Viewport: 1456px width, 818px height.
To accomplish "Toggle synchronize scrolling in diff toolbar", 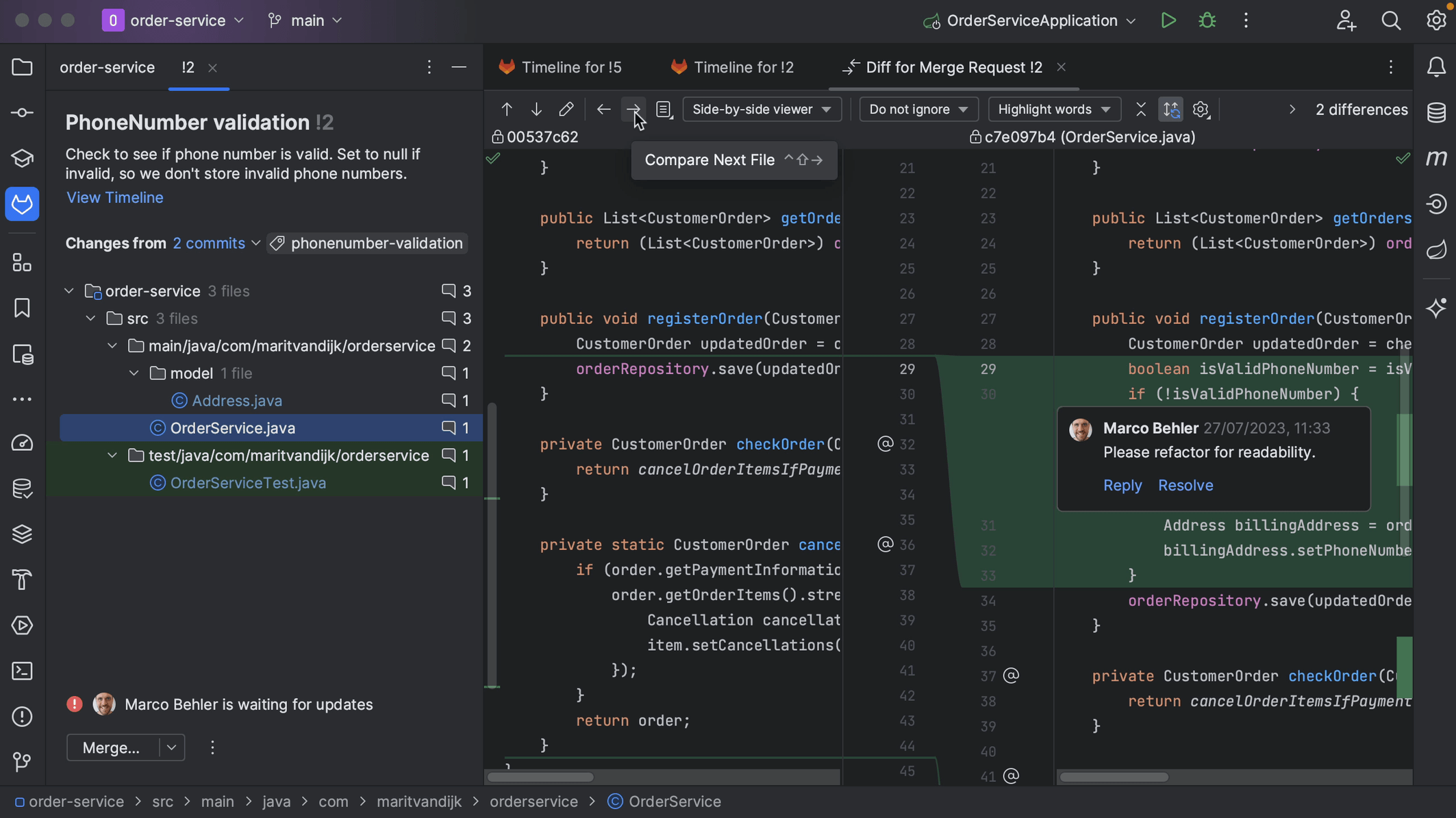I will click(x=1171, y=110).
